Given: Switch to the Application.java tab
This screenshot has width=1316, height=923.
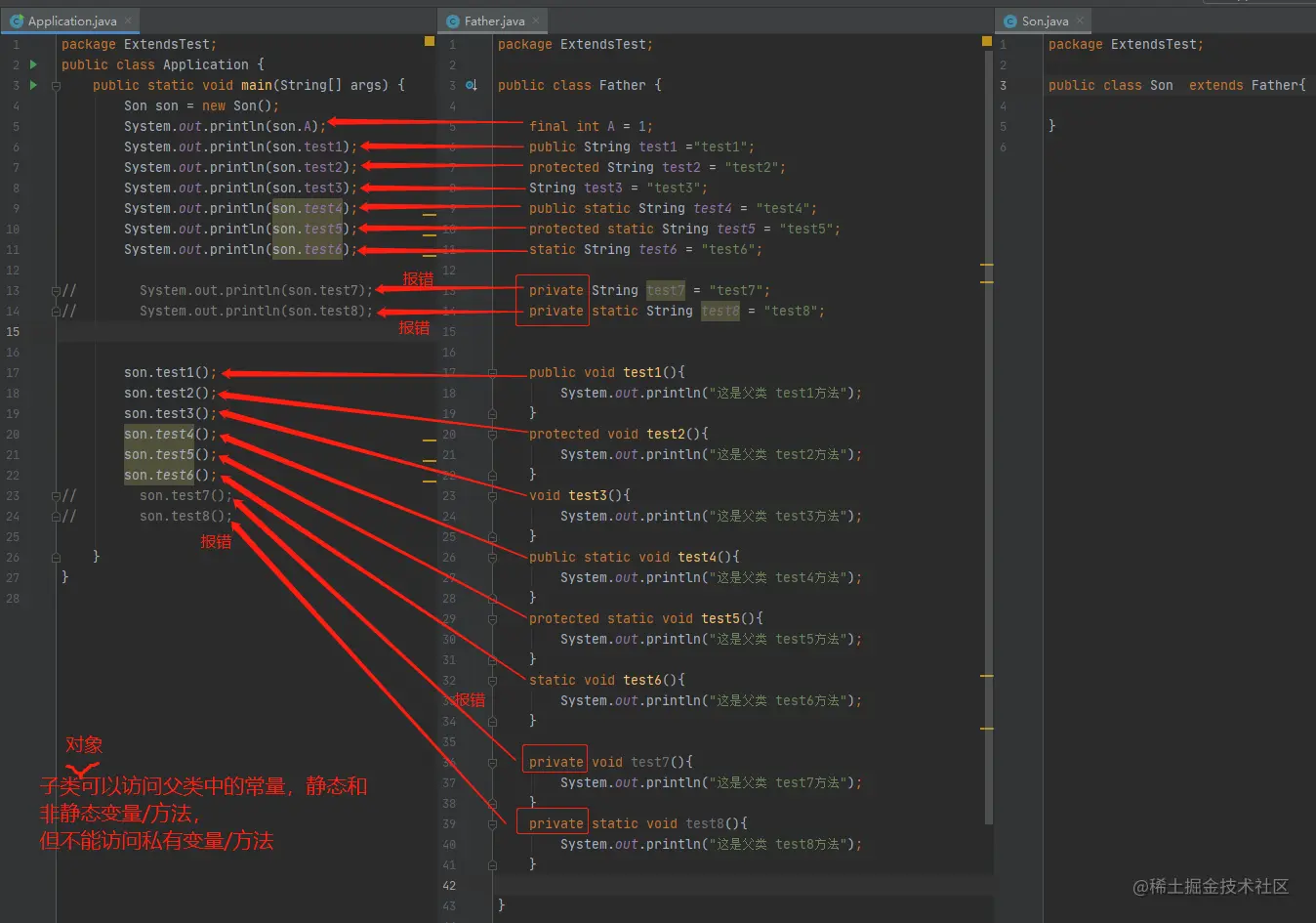Looking at the screenshot, I should point(71,21).
